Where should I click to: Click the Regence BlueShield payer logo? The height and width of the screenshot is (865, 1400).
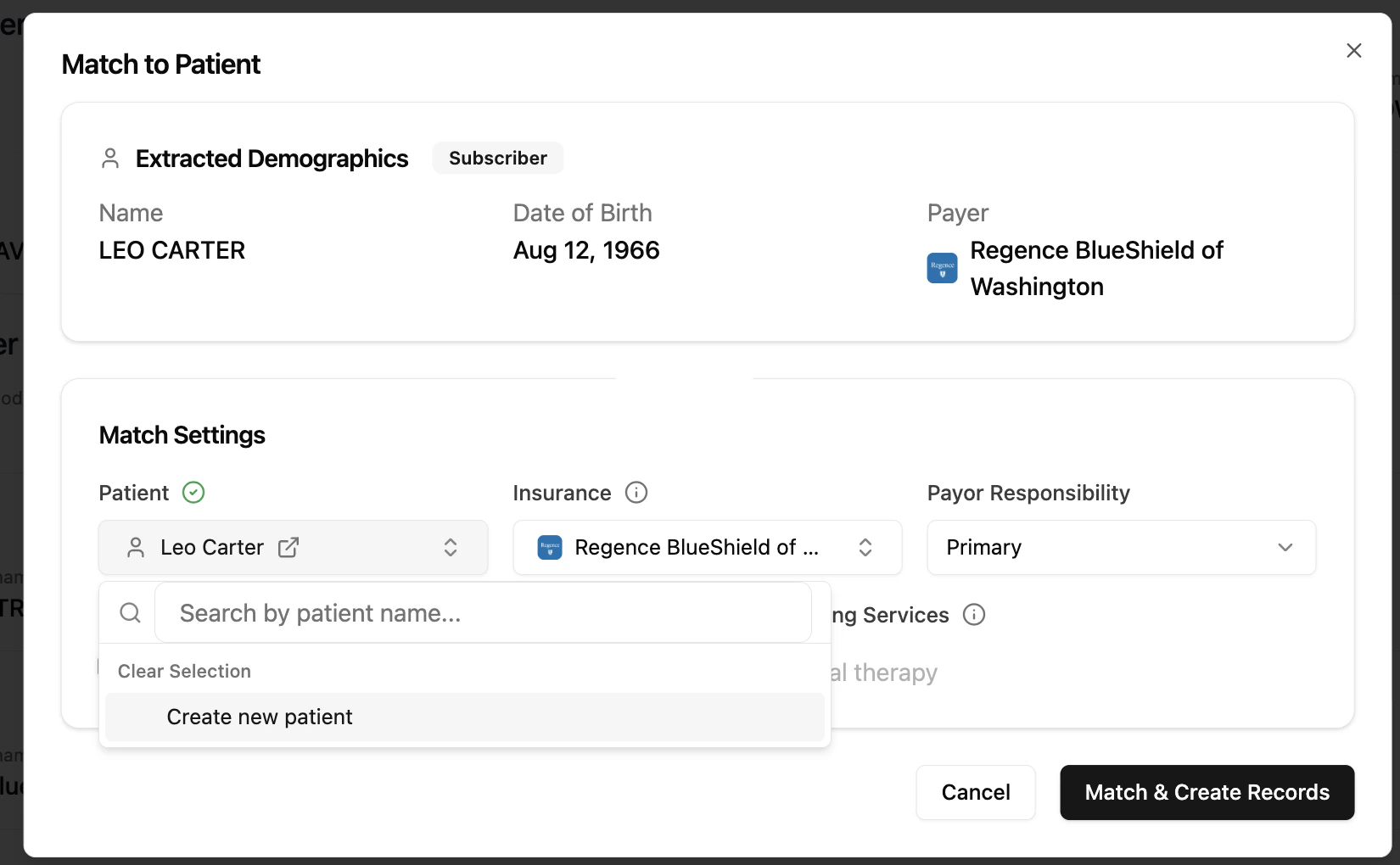pos(942,268)
